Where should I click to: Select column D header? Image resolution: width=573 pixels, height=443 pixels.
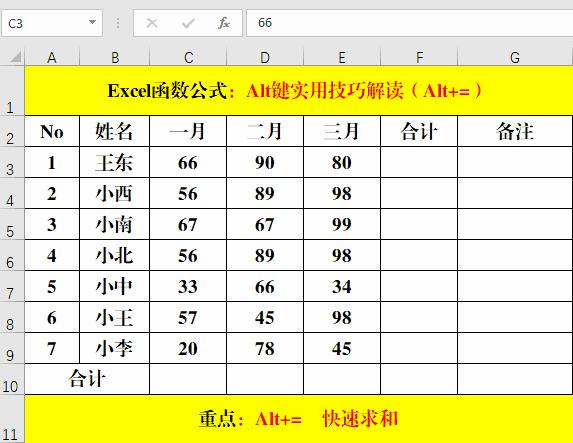coord(265,57)
